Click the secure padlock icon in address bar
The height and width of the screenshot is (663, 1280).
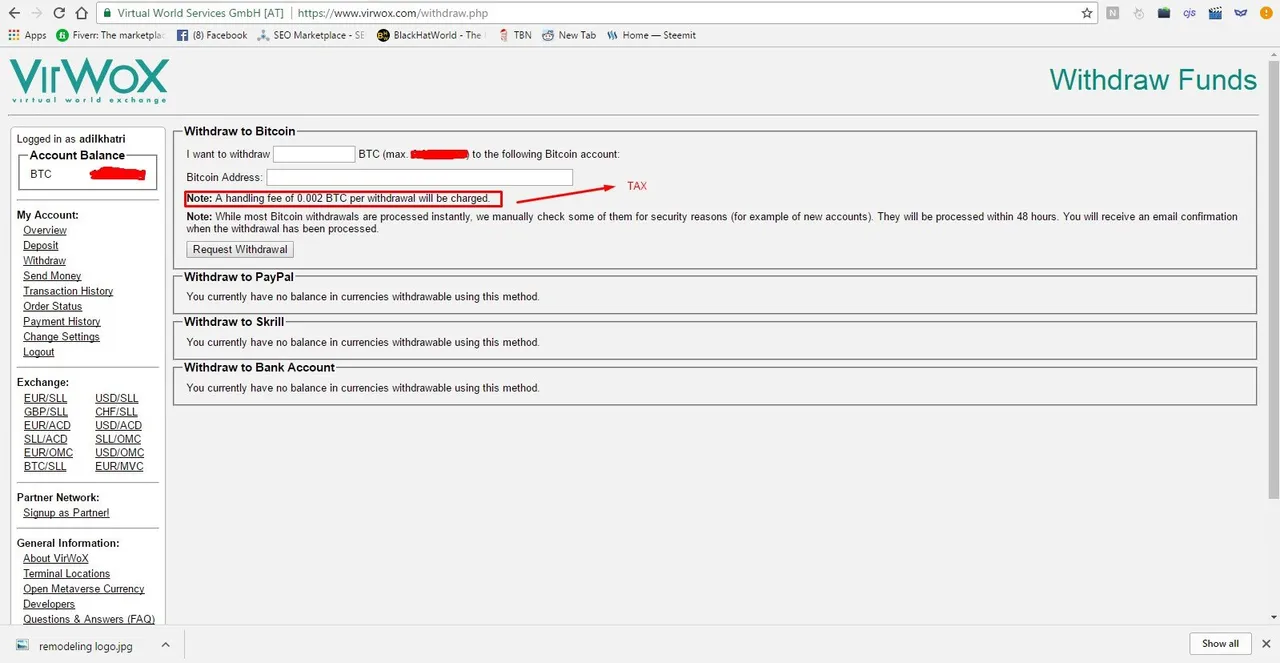tap(108, 14)
